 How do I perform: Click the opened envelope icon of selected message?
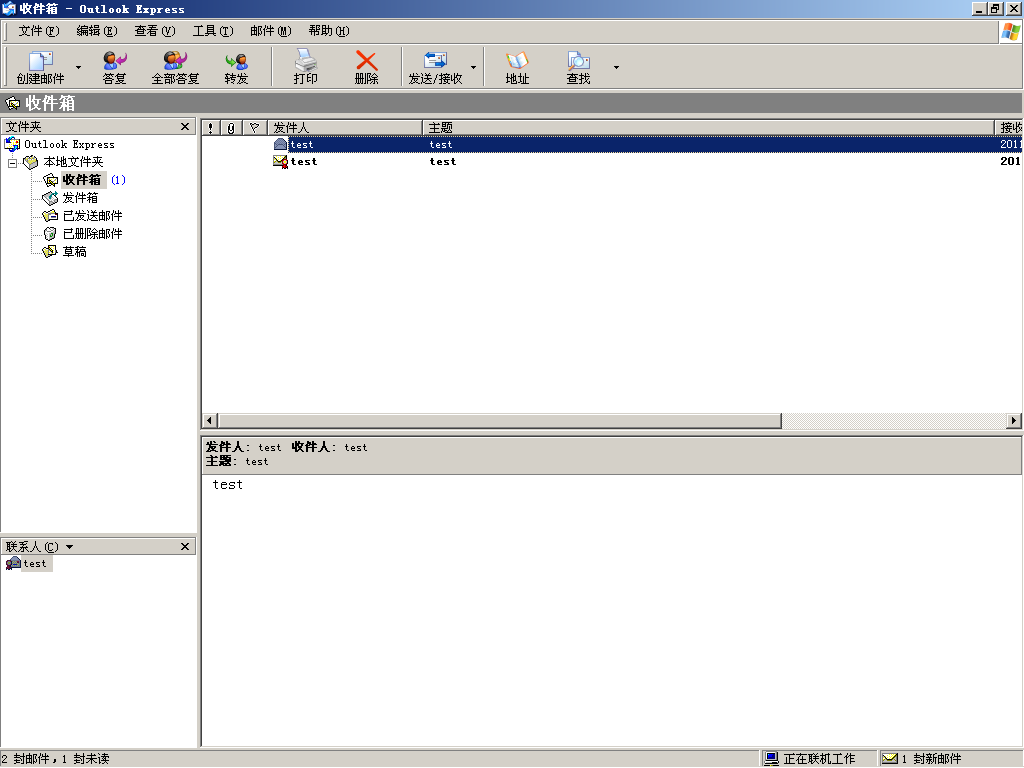[x=280, y=144]
